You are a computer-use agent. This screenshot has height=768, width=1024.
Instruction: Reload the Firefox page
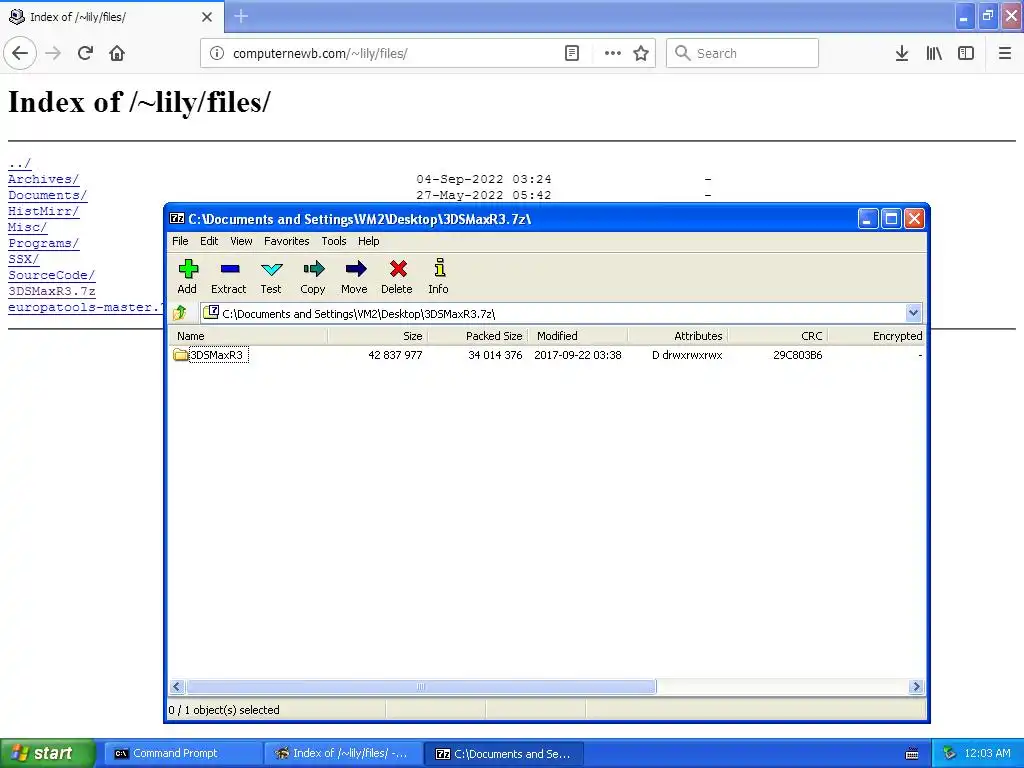pos(86,53)
